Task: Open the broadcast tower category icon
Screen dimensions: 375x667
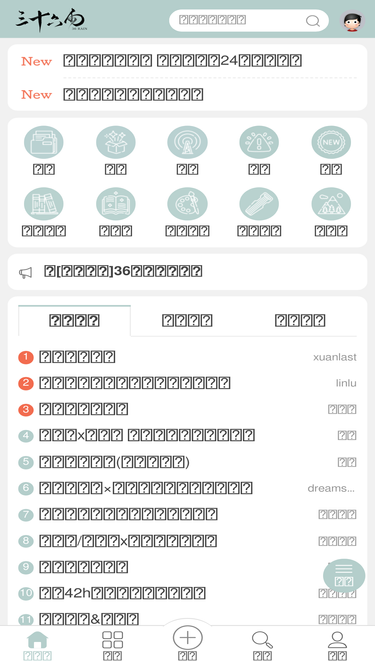Action: click(187, 142)
